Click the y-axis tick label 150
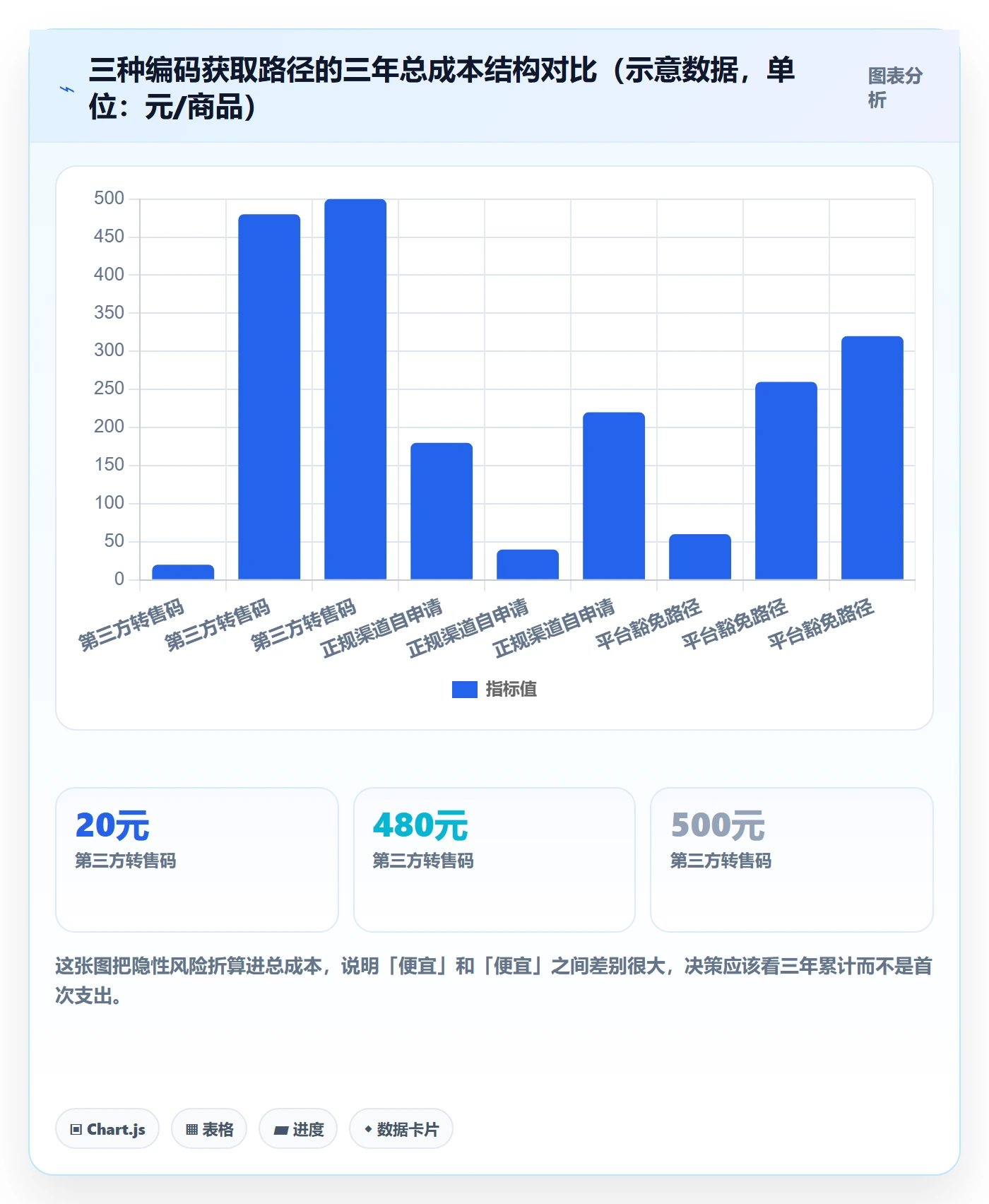 pyautogui.click(x=109, y=465)
